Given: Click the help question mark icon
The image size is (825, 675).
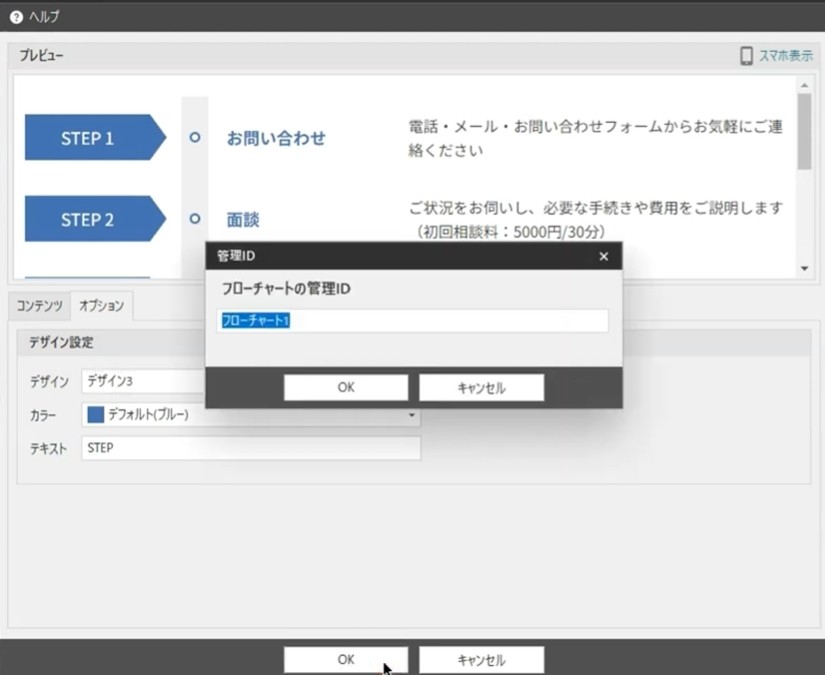Looking at the screenshot, I should 16,17.
